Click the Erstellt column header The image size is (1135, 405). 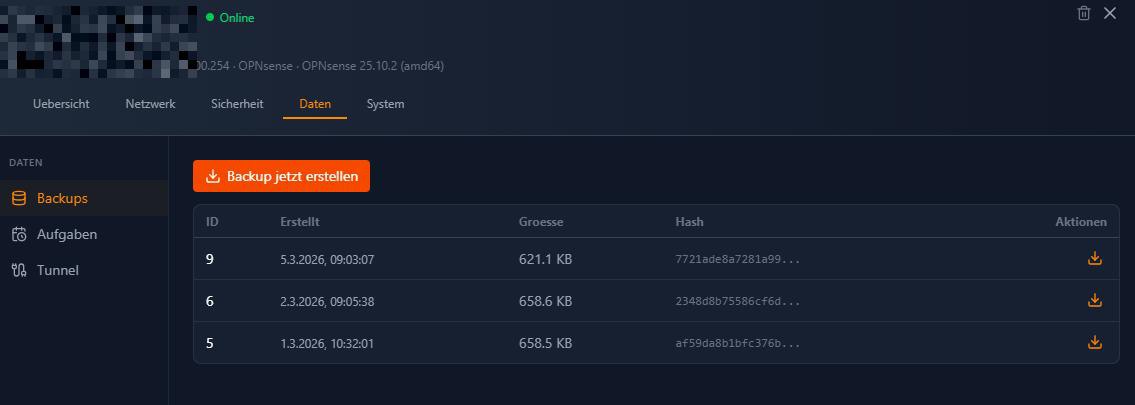point(300,222)
